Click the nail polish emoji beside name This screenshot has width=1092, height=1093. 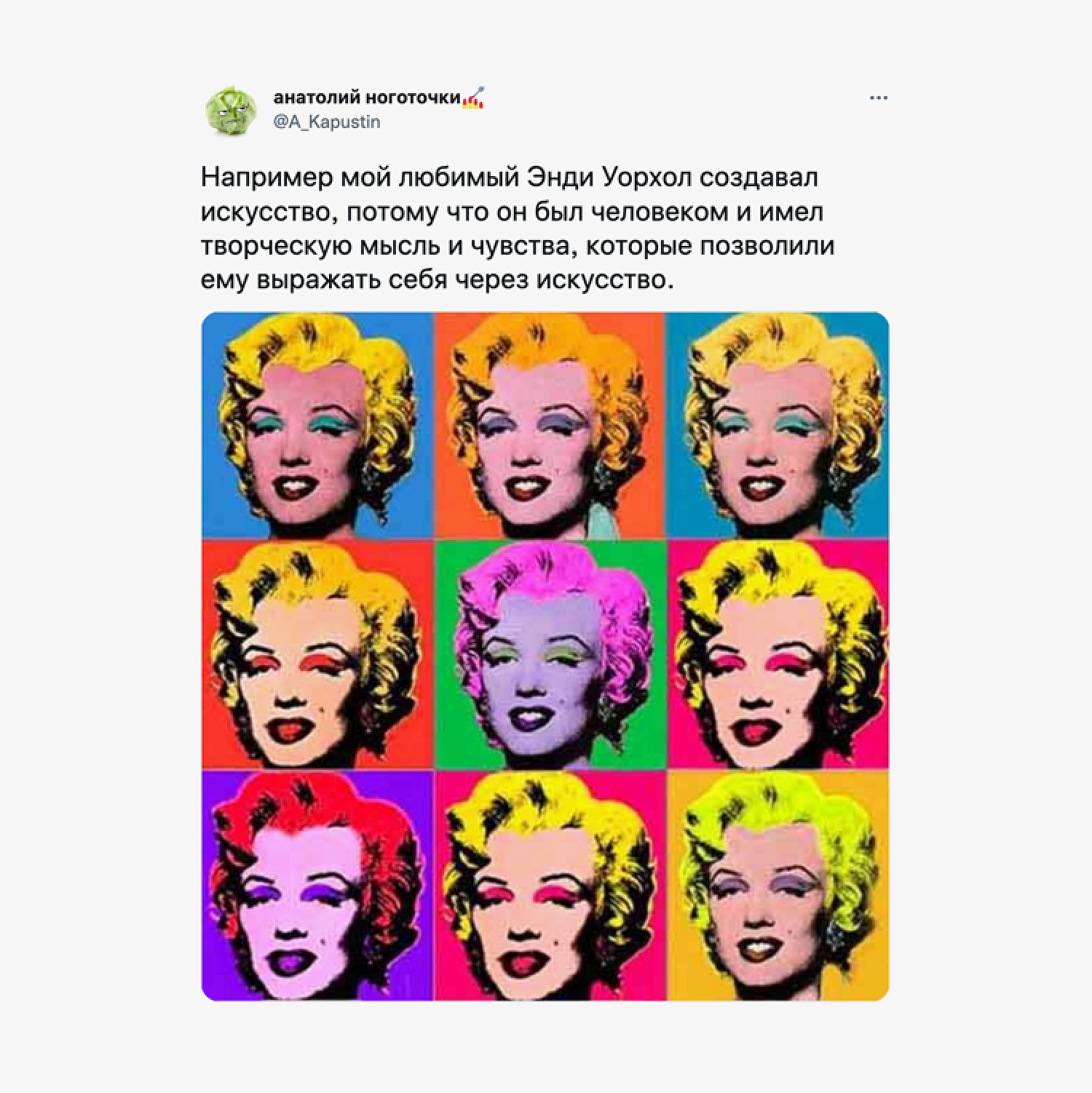click(473, 97)
